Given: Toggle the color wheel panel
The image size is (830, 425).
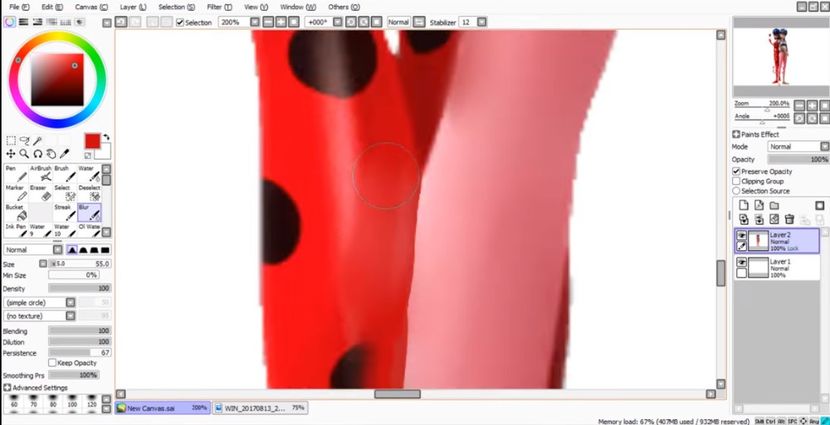Looking at the screenshot, I should pos(10,22).
